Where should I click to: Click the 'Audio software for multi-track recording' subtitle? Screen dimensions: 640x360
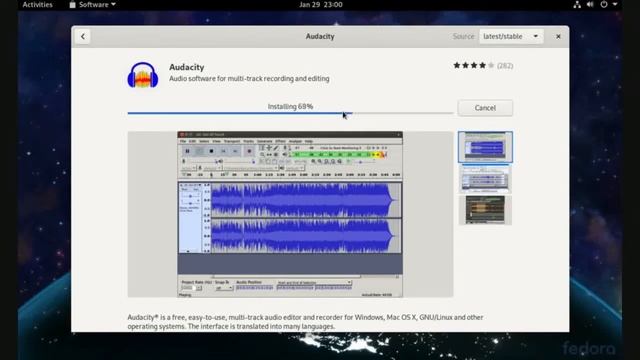(249, 78)
